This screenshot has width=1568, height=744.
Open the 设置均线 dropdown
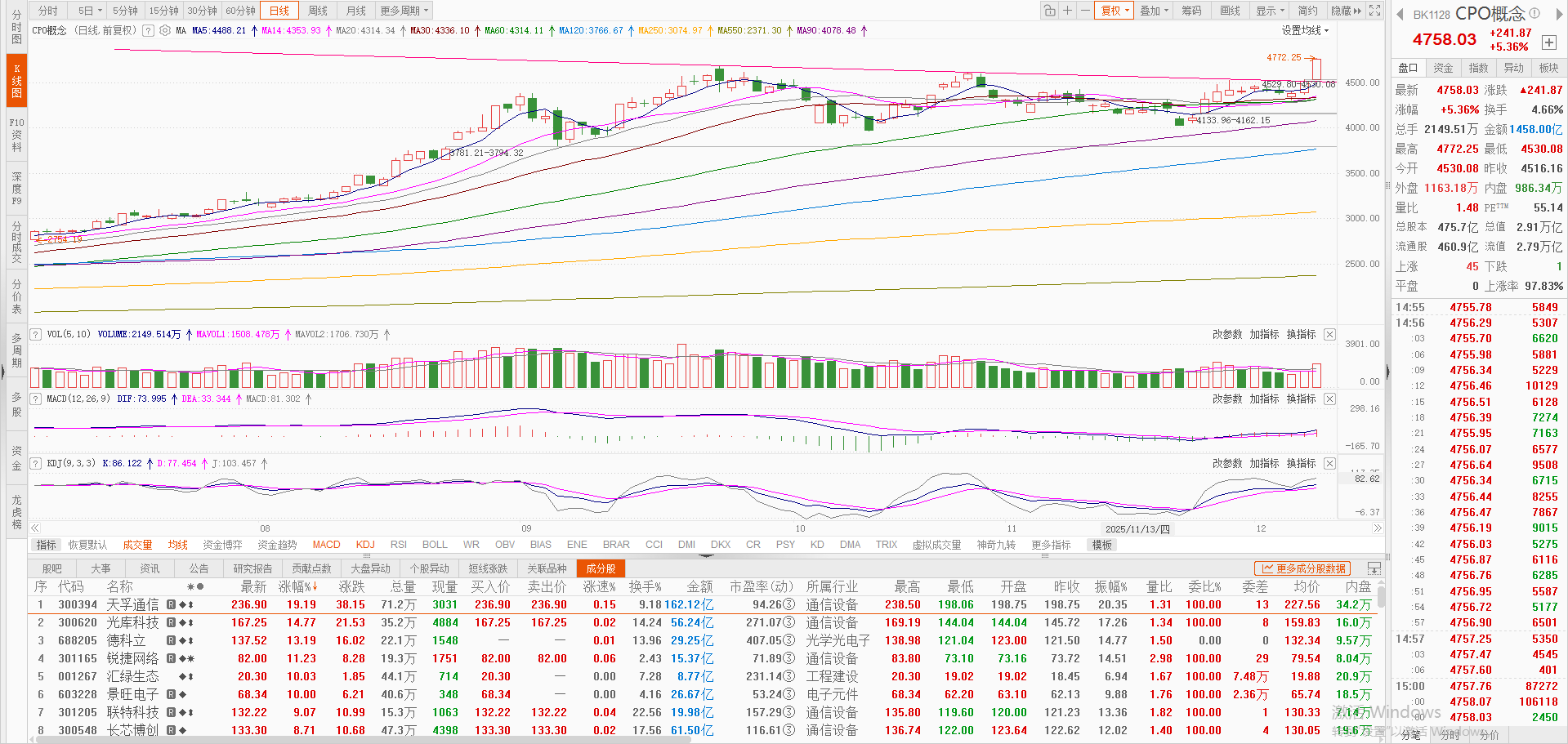pyautogui.click(x=1305, y=31)
